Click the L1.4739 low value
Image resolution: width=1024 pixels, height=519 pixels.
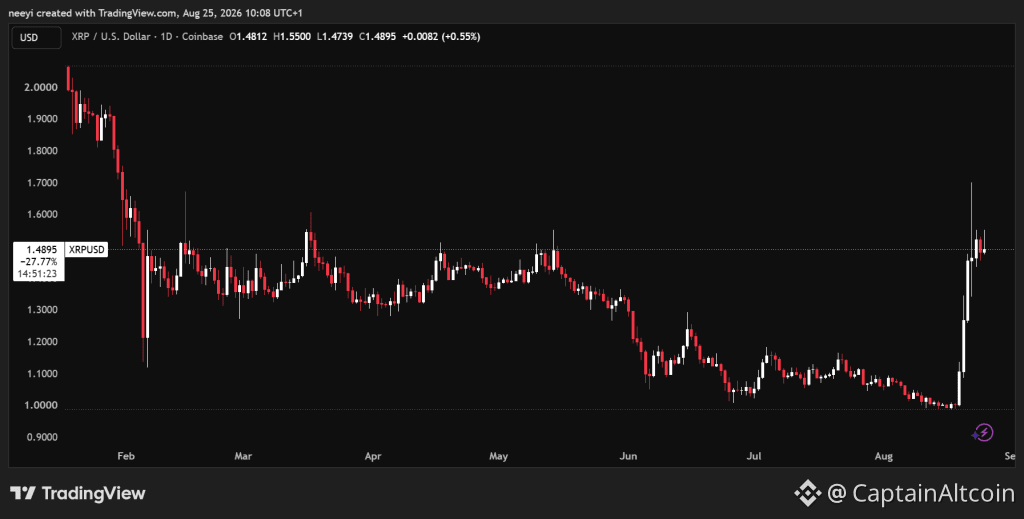[334, 37]
